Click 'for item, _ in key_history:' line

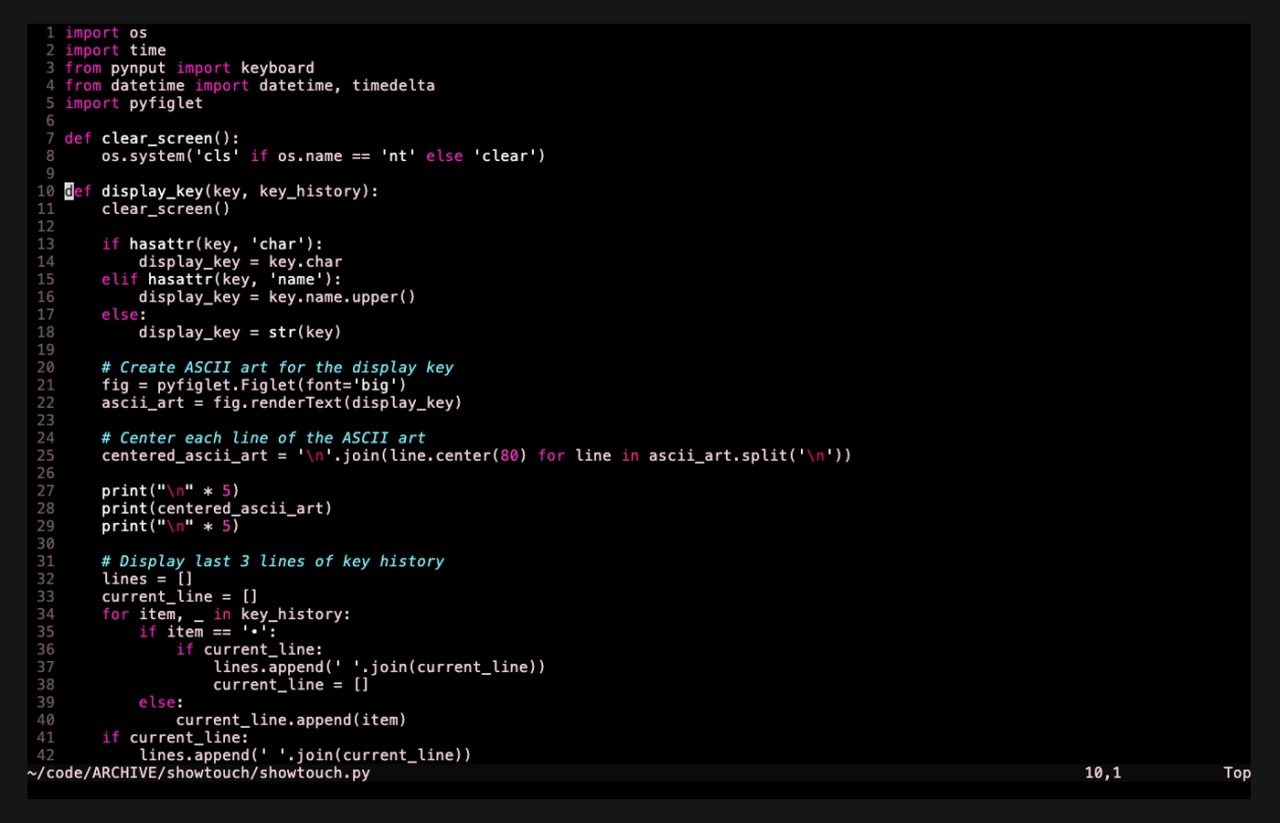(226, 615)
